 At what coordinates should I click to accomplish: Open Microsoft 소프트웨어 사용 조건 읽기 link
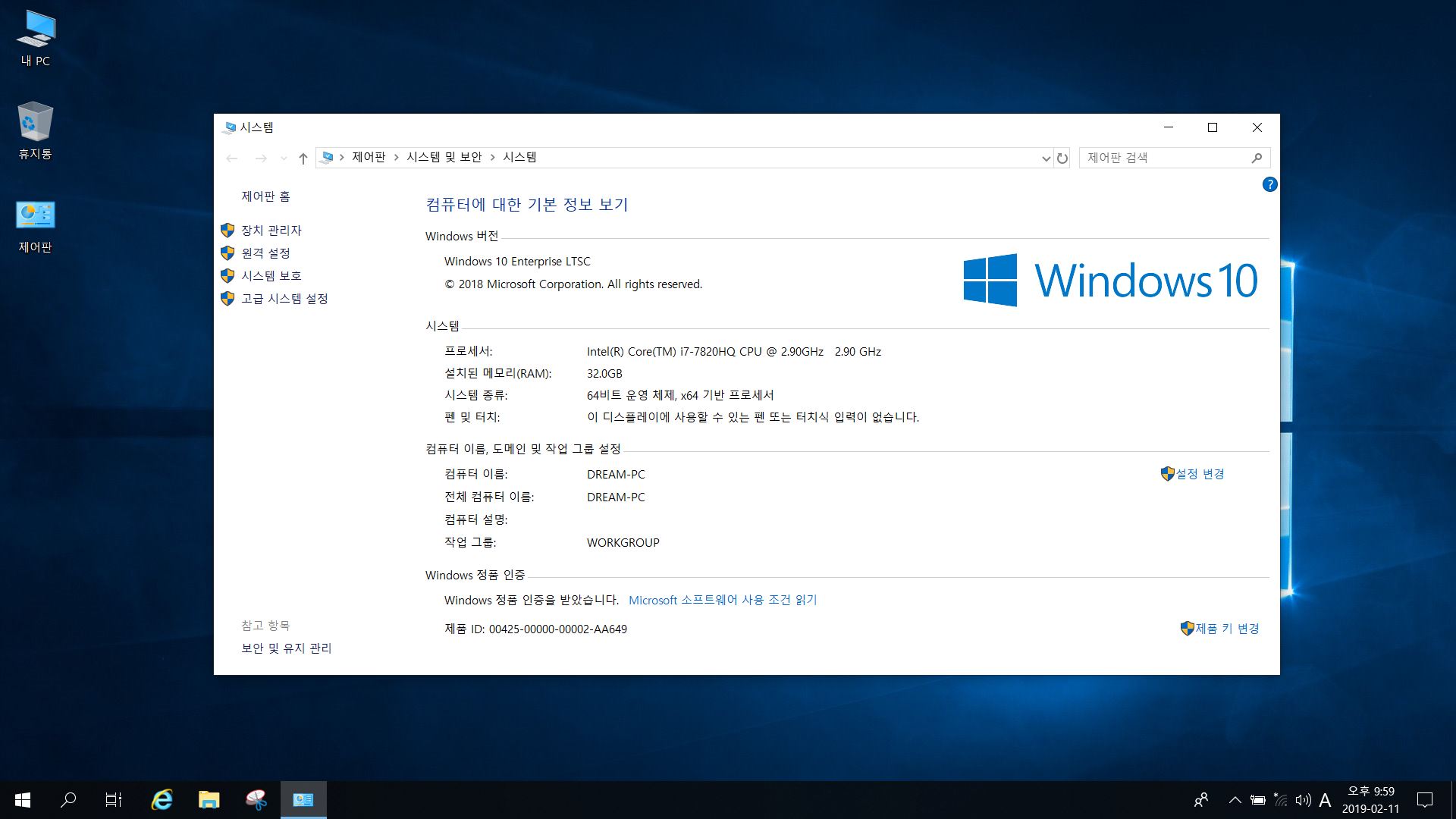[723, 600]
